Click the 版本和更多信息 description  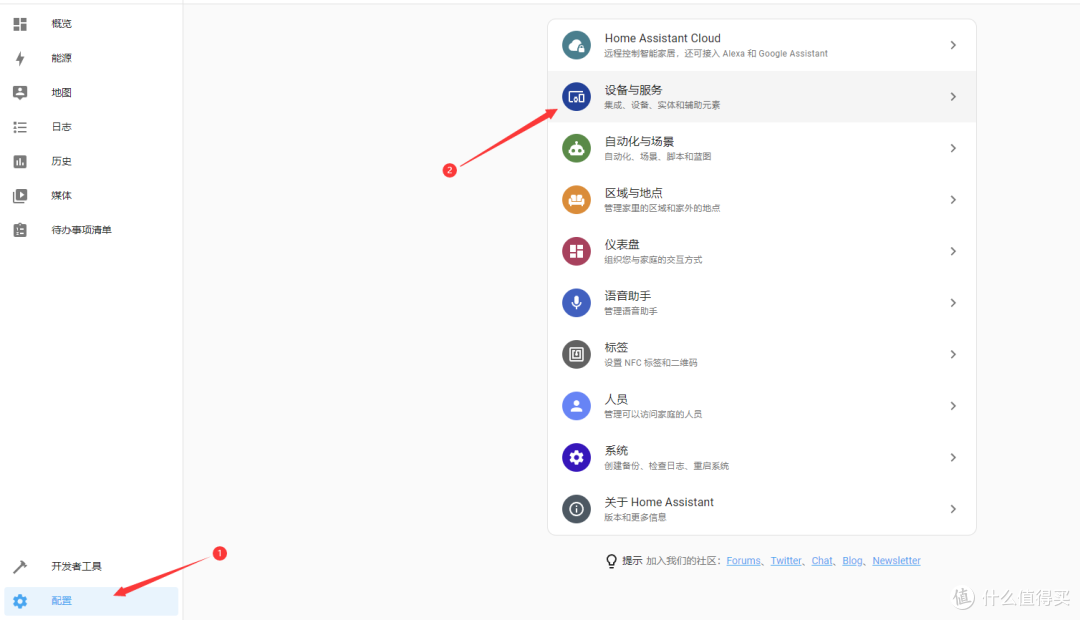coord(635,517)
